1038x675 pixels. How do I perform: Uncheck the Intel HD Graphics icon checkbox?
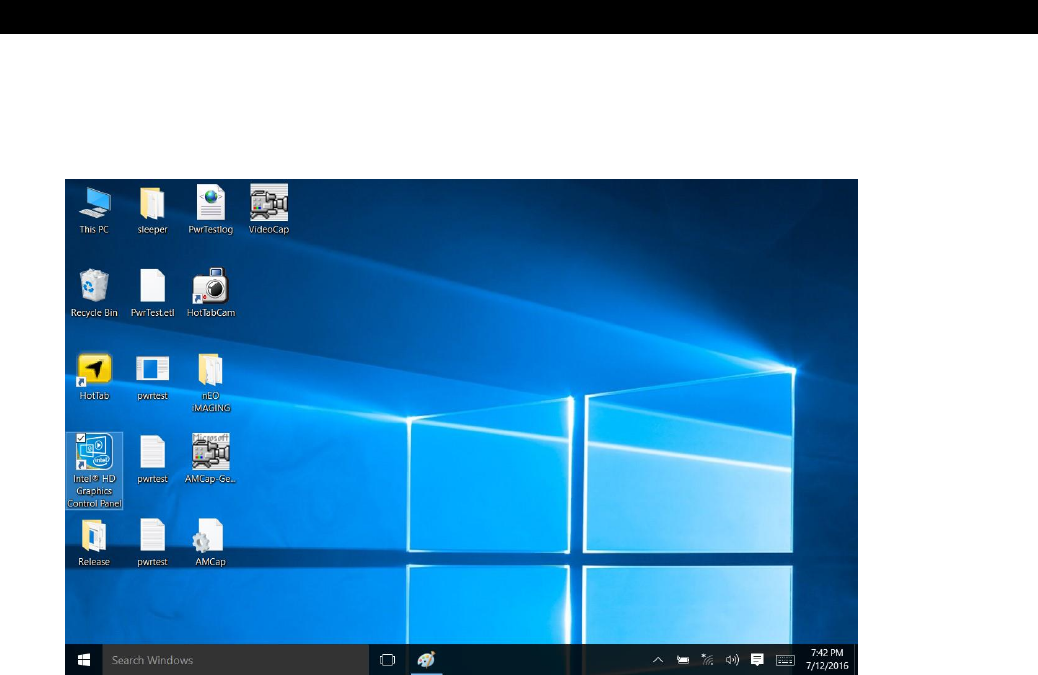tap(81, 439)
